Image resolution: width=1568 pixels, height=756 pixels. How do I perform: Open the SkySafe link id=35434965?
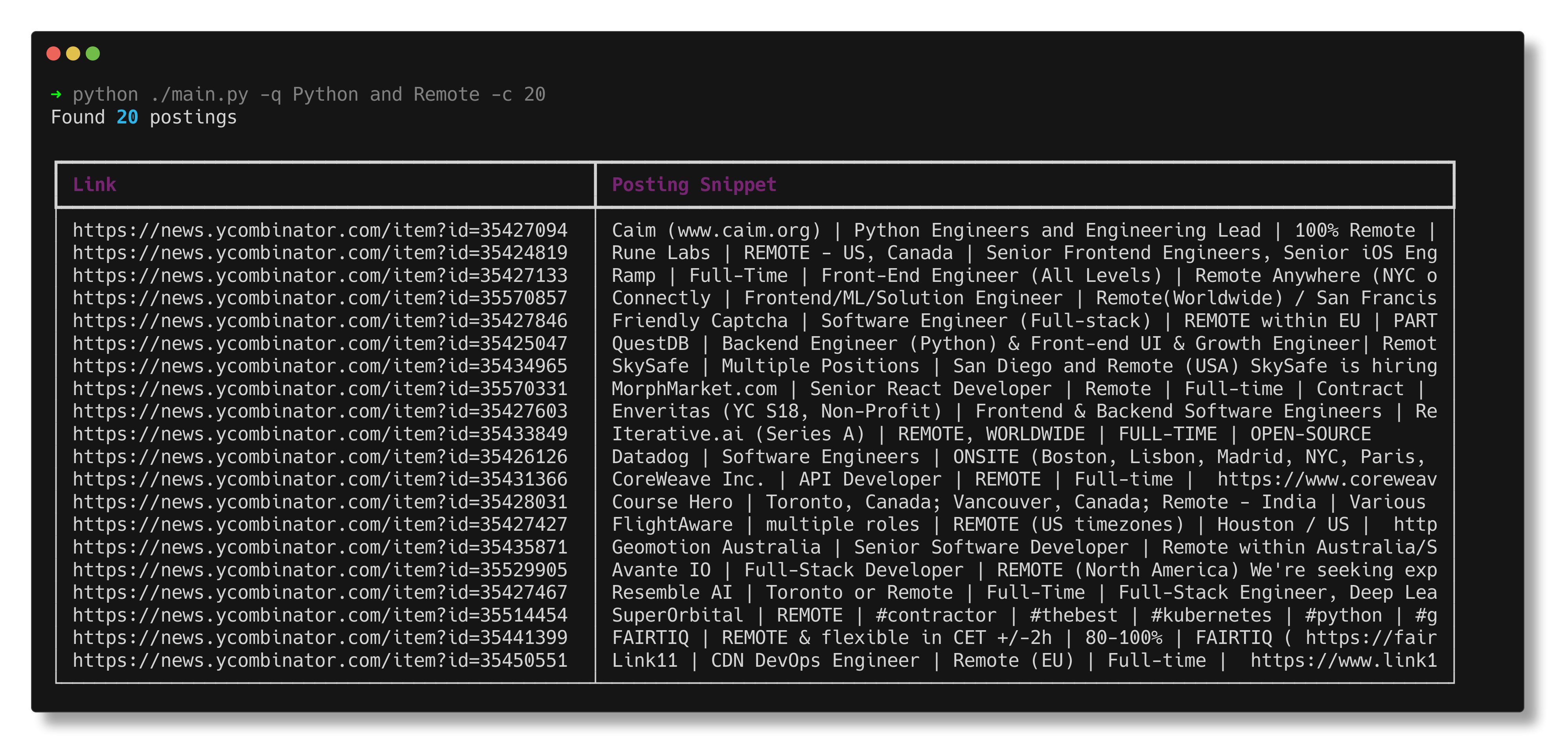320,366
